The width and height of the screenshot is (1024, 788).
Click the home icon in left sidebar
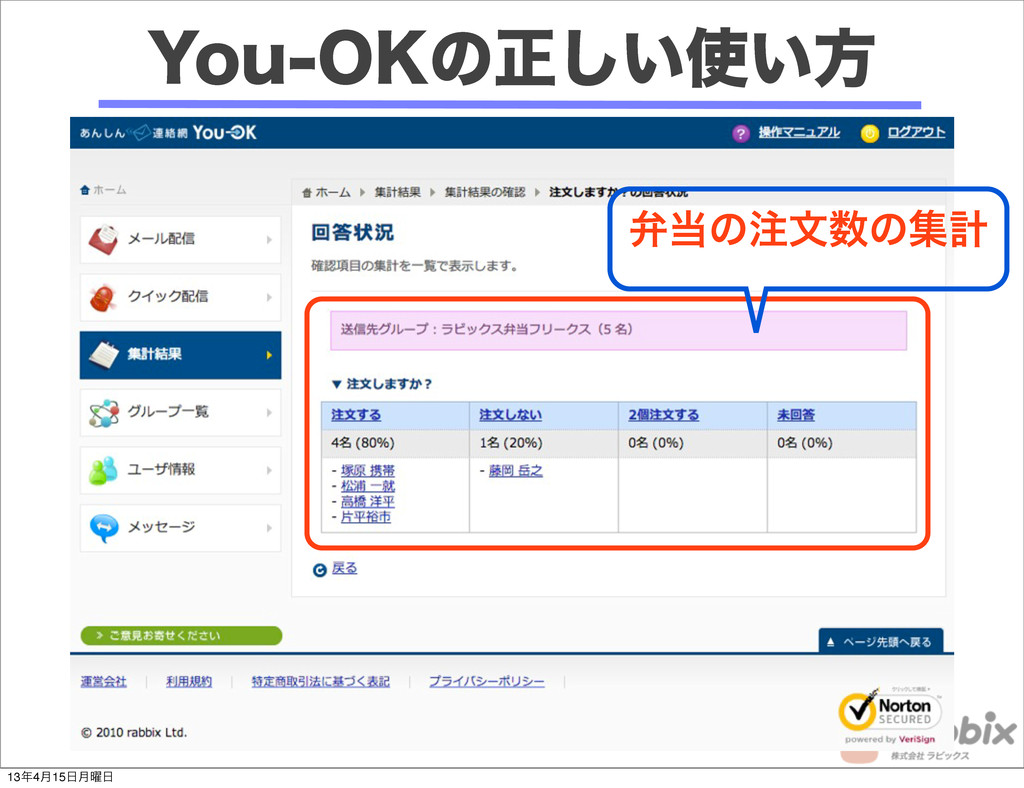click(x=85, y=190)
